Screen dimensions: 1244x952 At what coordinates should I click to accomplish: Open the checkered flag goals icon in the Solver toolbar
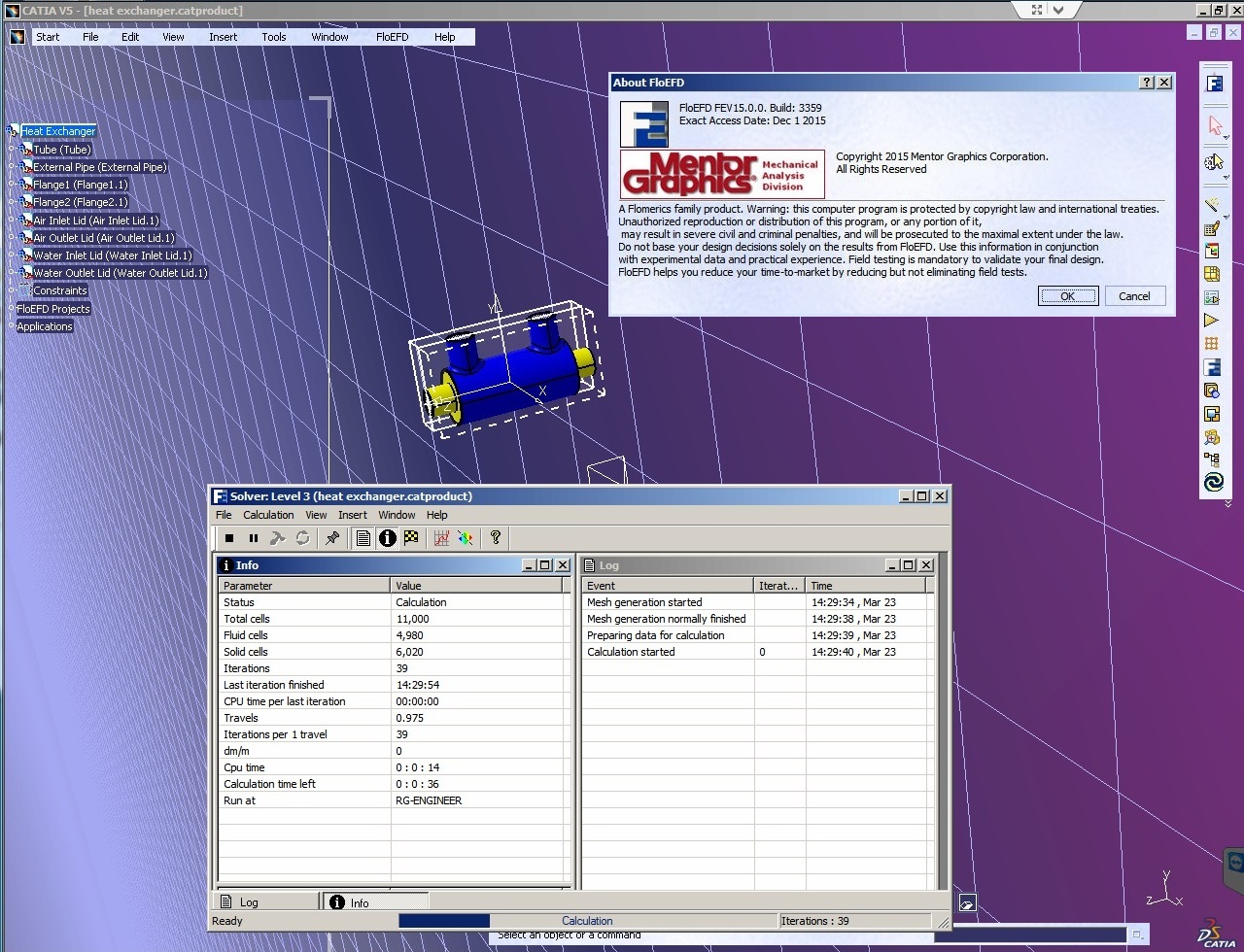pyautogui.click(x=411, y=538)
